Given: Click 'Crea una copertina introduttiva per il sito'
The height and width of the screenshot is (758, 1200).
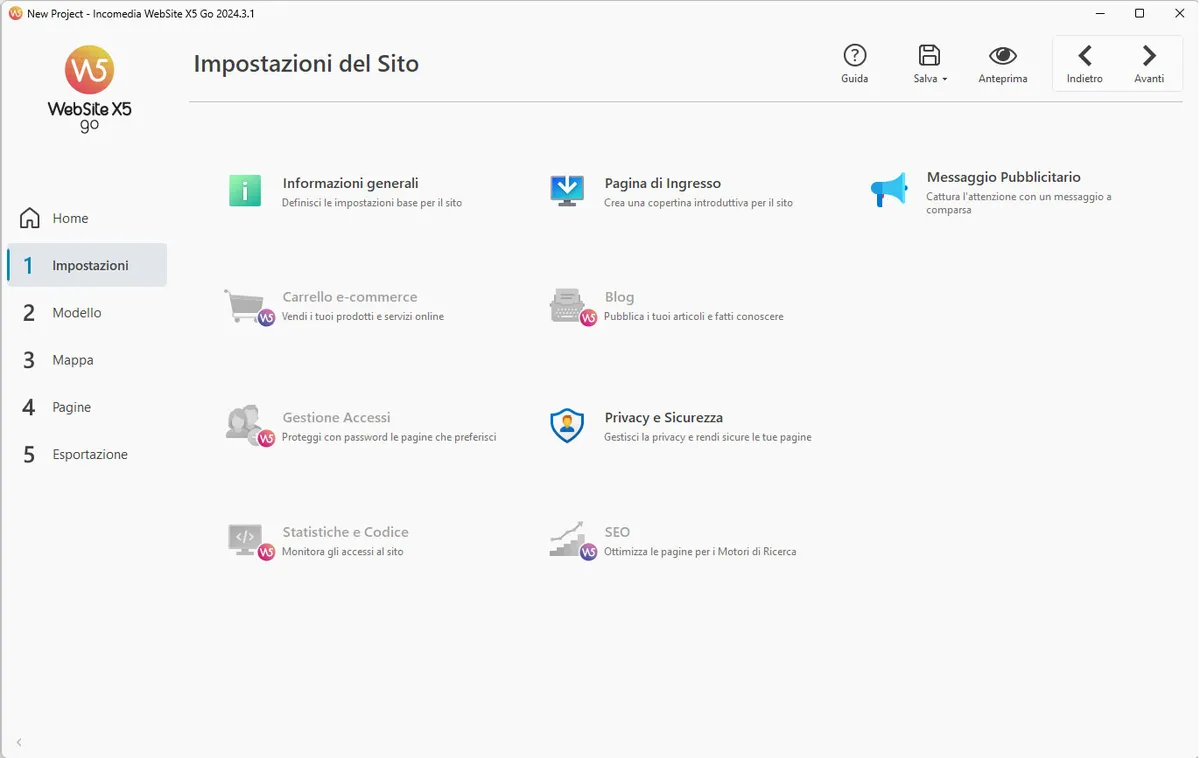Looking at the screenshot, I should click(698, 203).
